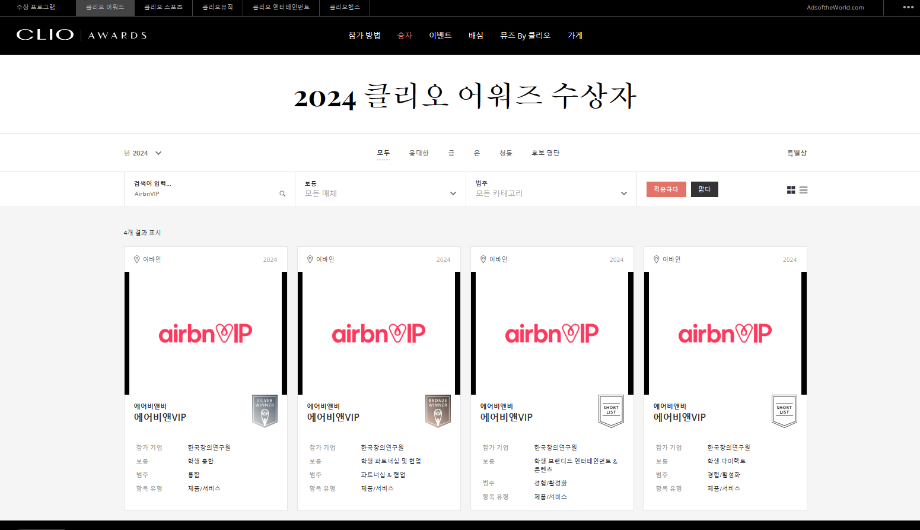Open the 모든 매체 medium dropdown
This screenshot has width=920, height=530.
click(380, 193)
